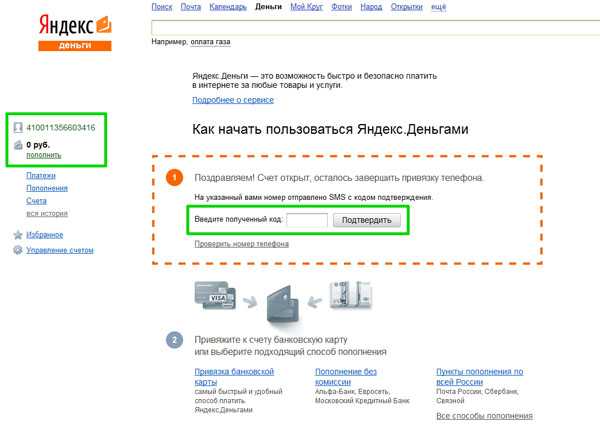Click the 0 руб. balance text
Viewport: 600px width, 429px height.
38,145
